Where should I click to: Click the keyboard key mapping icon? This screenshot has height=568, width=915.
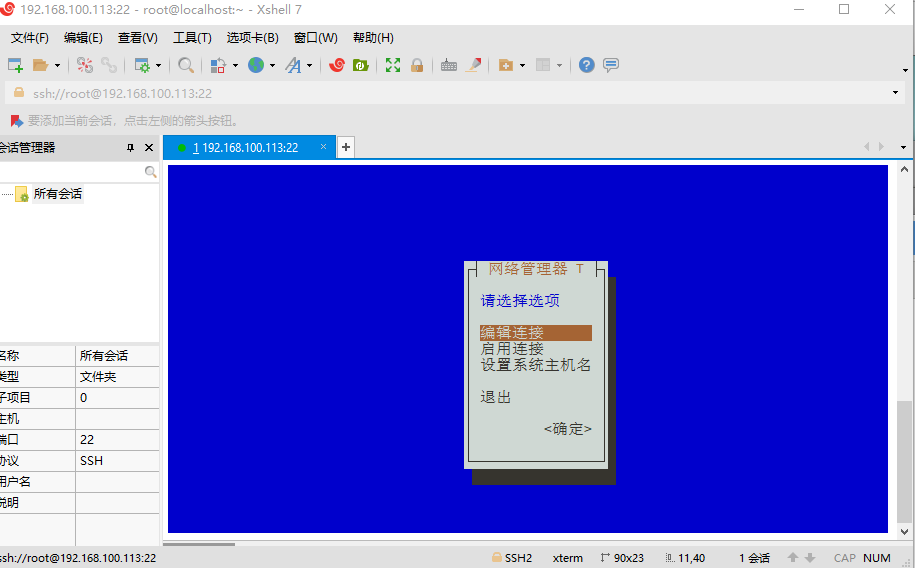pos(449,65)
